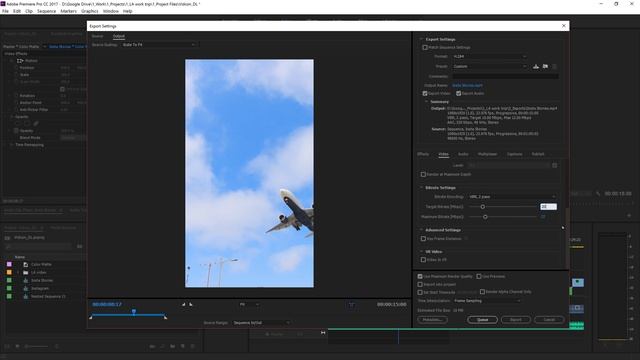Screen dimensions: 640x360
Task: Click the Cancel button
Action: pos(549,320)
